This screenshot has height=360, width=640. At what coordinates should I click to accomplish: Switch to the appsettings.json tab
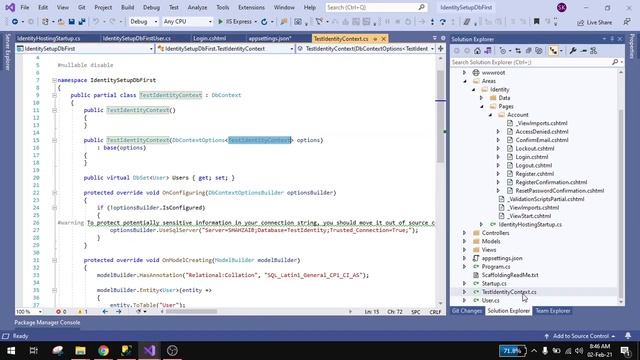coord(270,38)
